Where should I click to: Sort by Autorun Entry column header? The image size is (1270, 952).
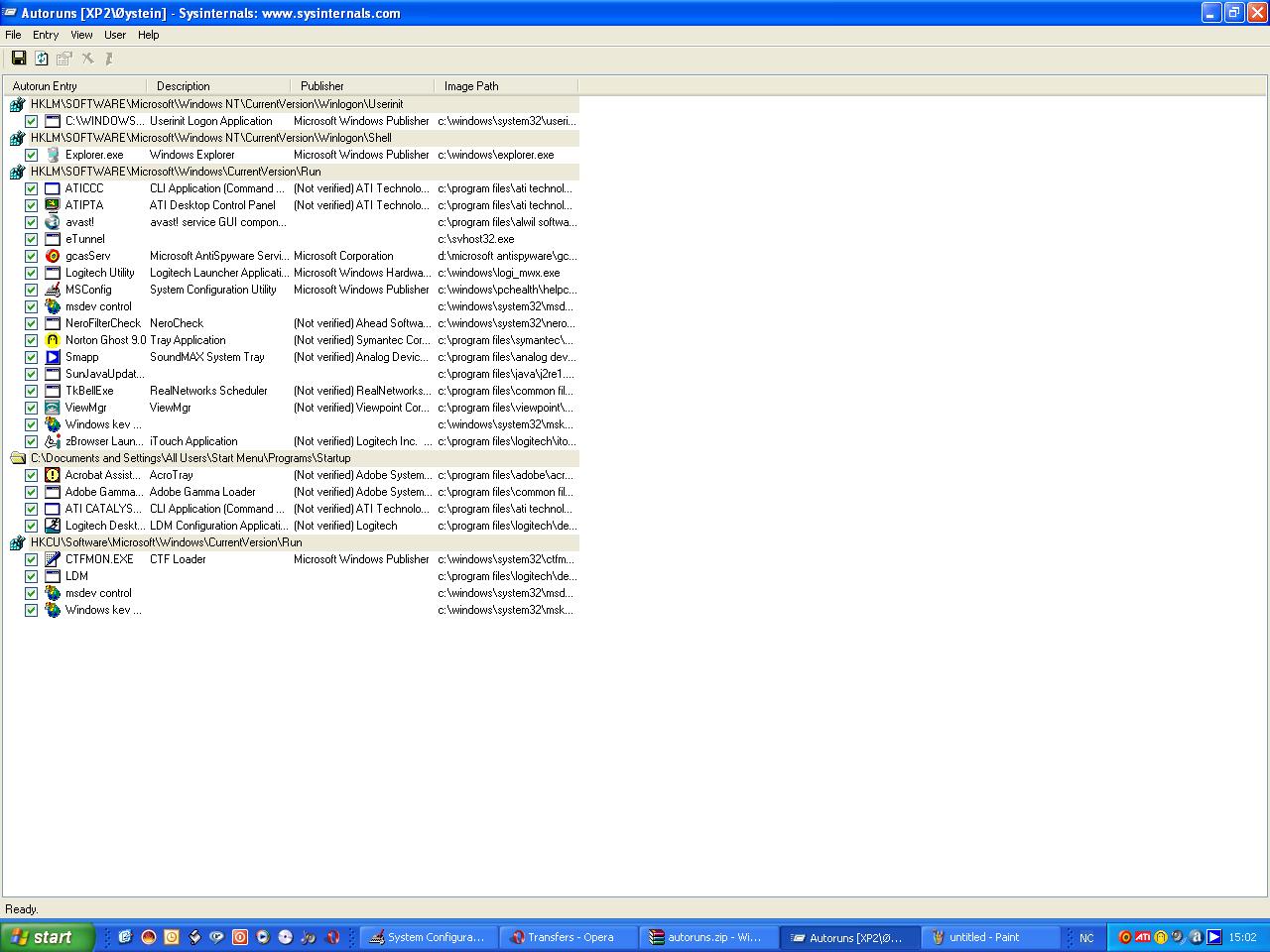74,86
